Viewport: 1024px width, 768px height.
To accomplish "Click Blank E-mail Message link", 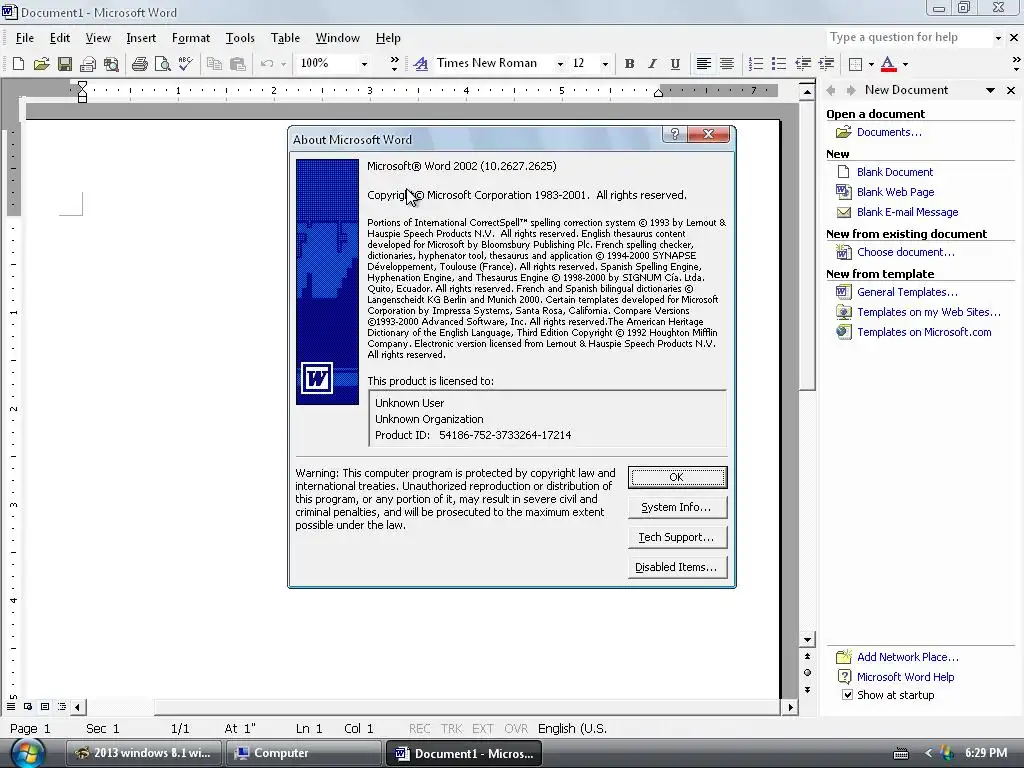I will tap(908, 212).
